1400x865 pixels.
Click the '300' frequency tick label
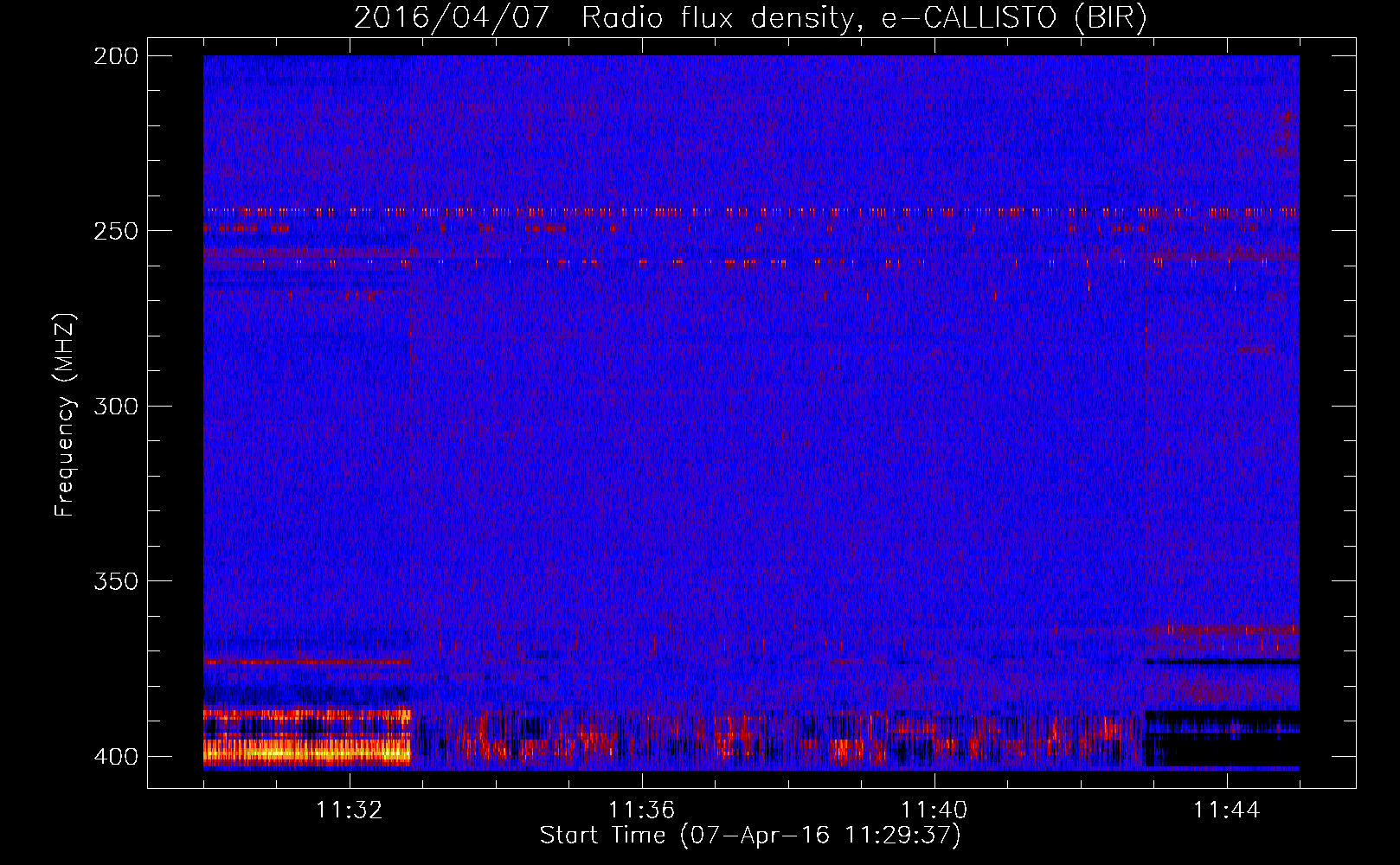(116, 406)
